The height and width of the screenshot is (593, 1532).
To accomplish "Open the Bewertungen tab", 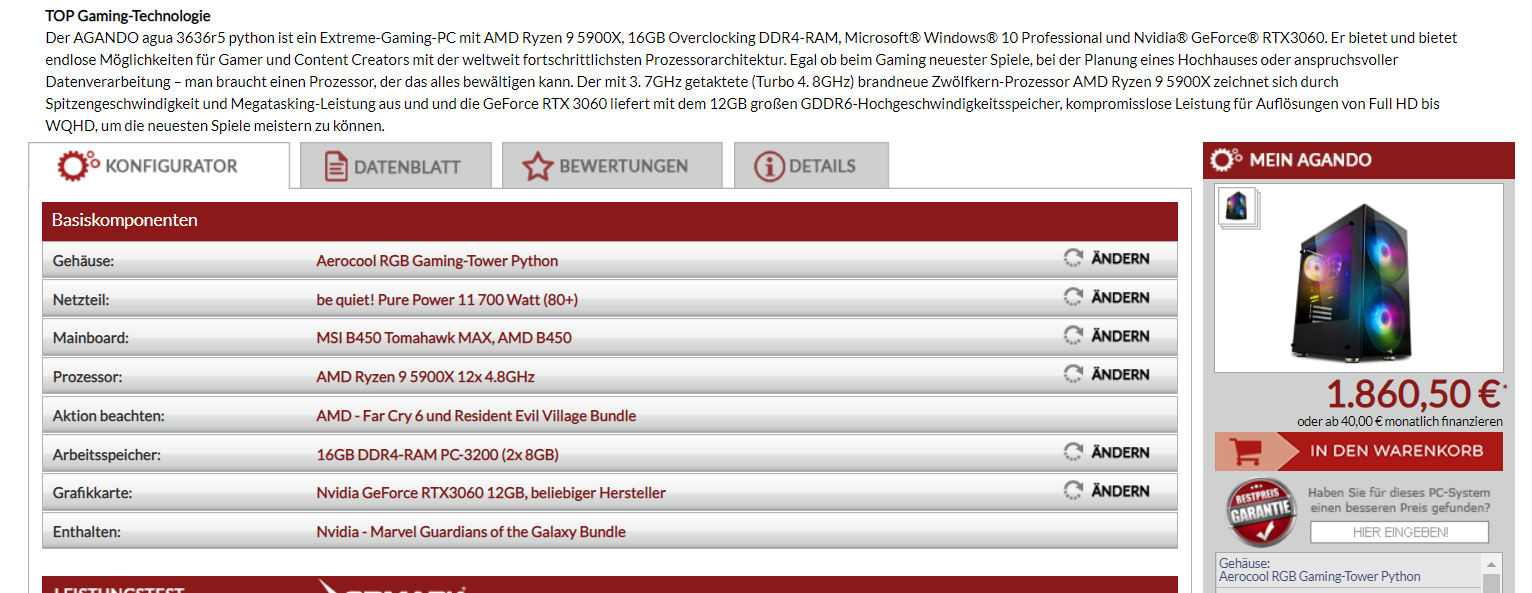I will pos(612,165).
